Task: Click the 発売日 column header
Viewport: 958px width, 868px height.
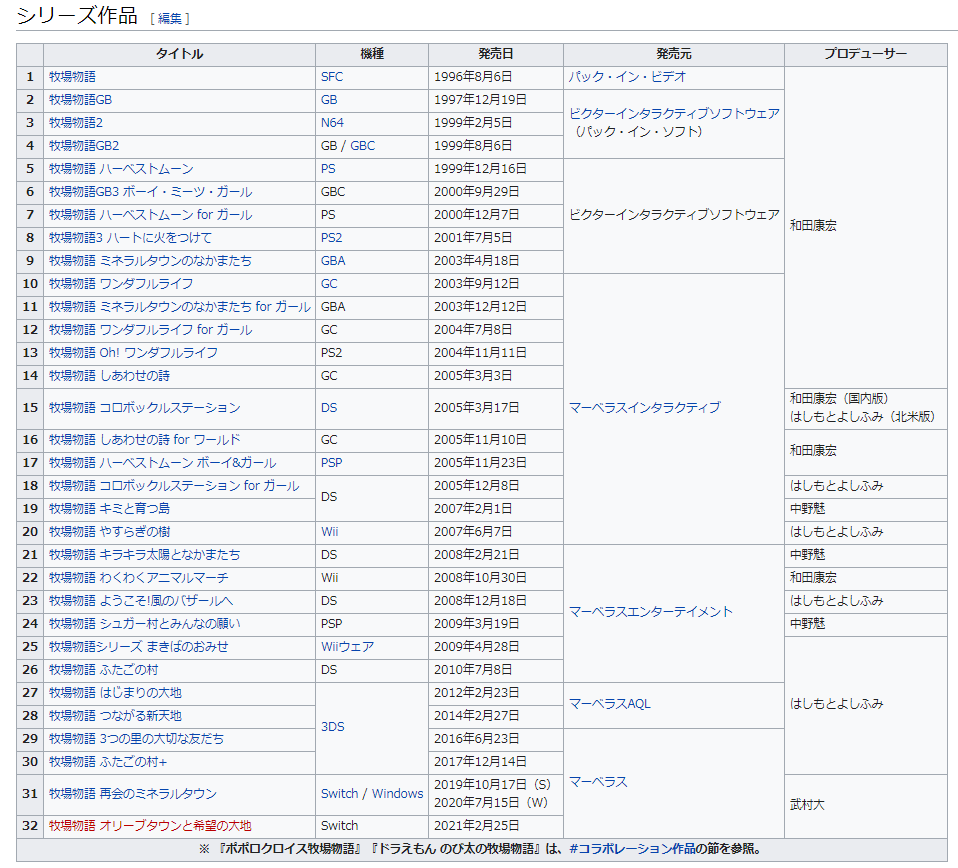Action: 495,54
